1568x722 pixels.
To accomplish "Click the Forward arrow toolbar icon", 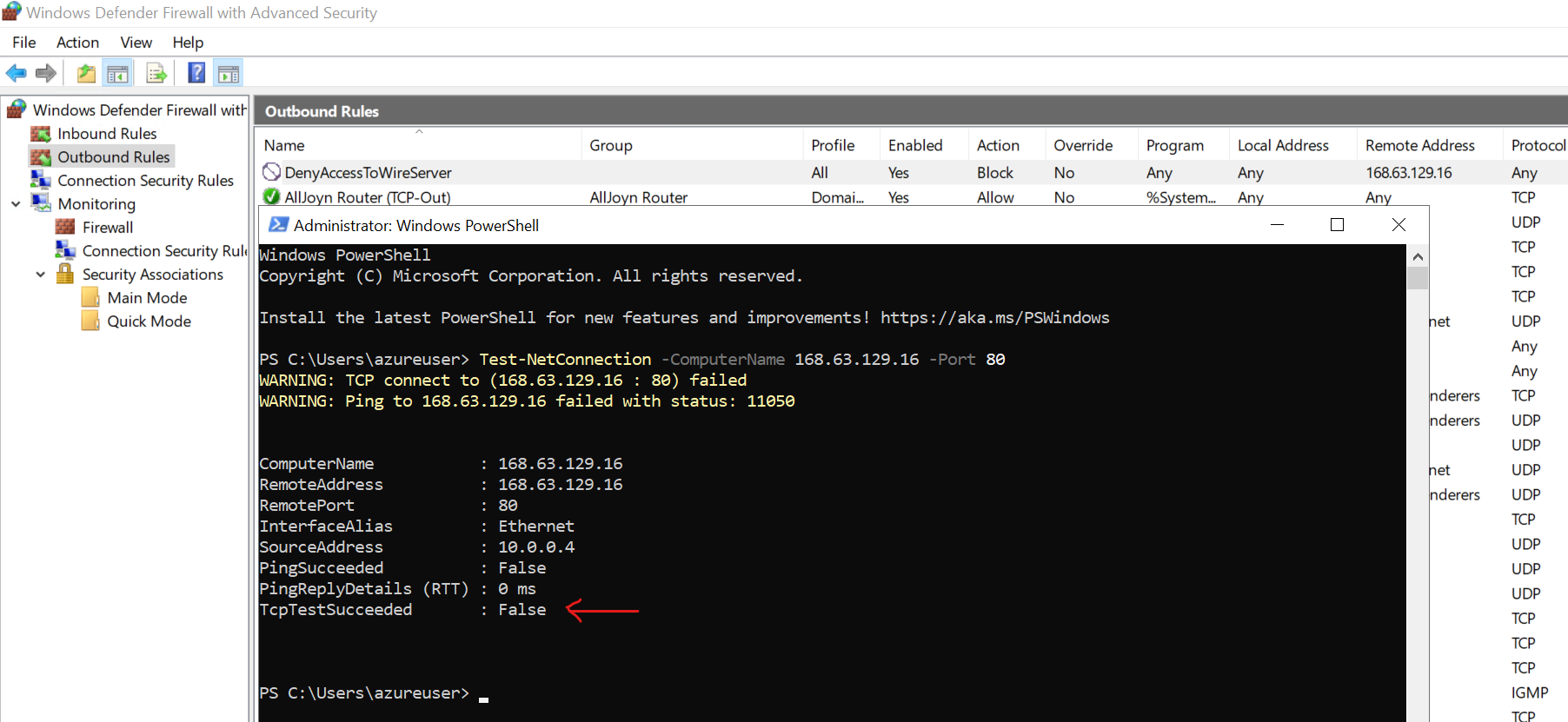I will click(46, 73).
